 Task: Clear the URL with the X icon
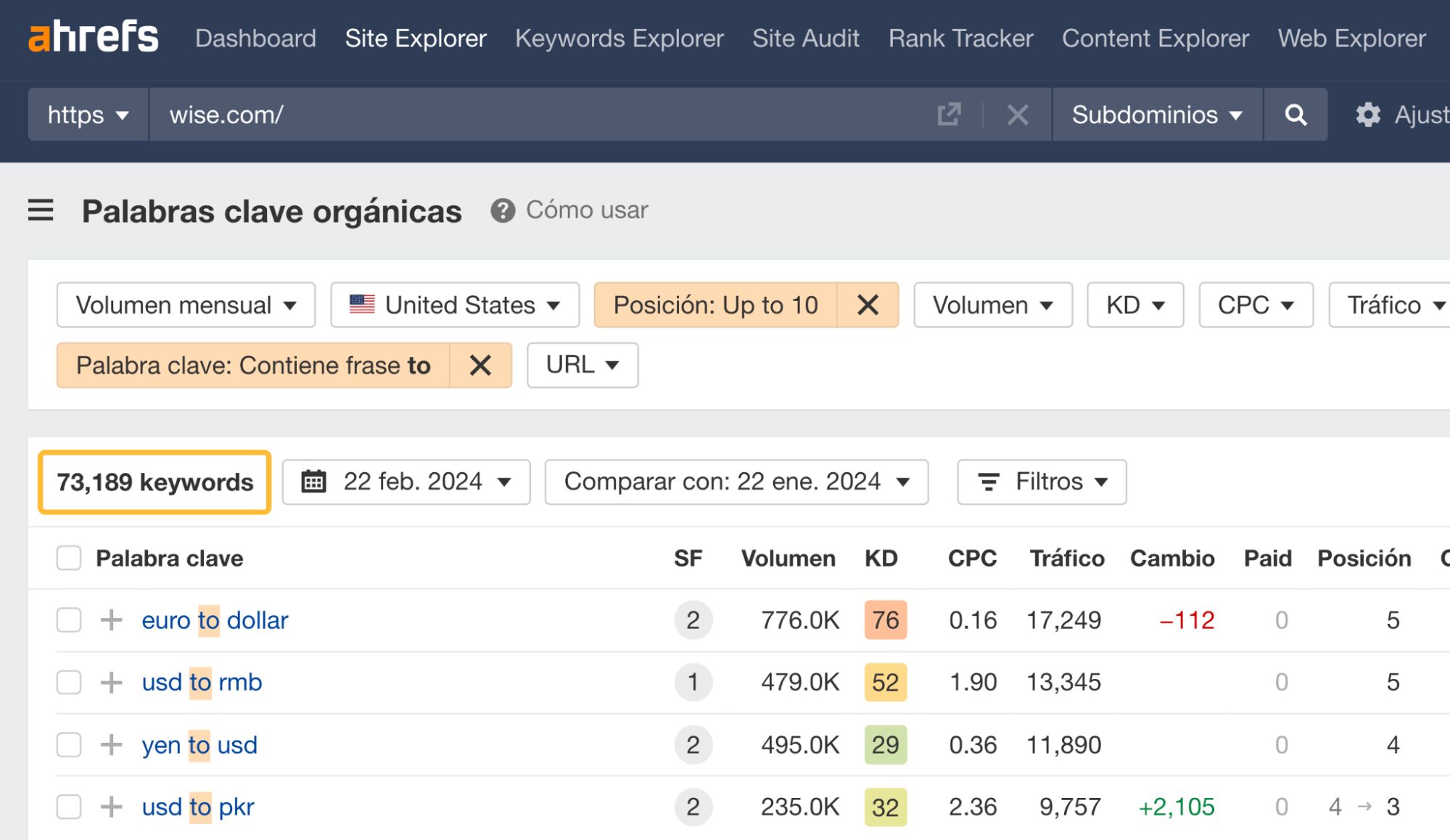(x=1017, y=114)
